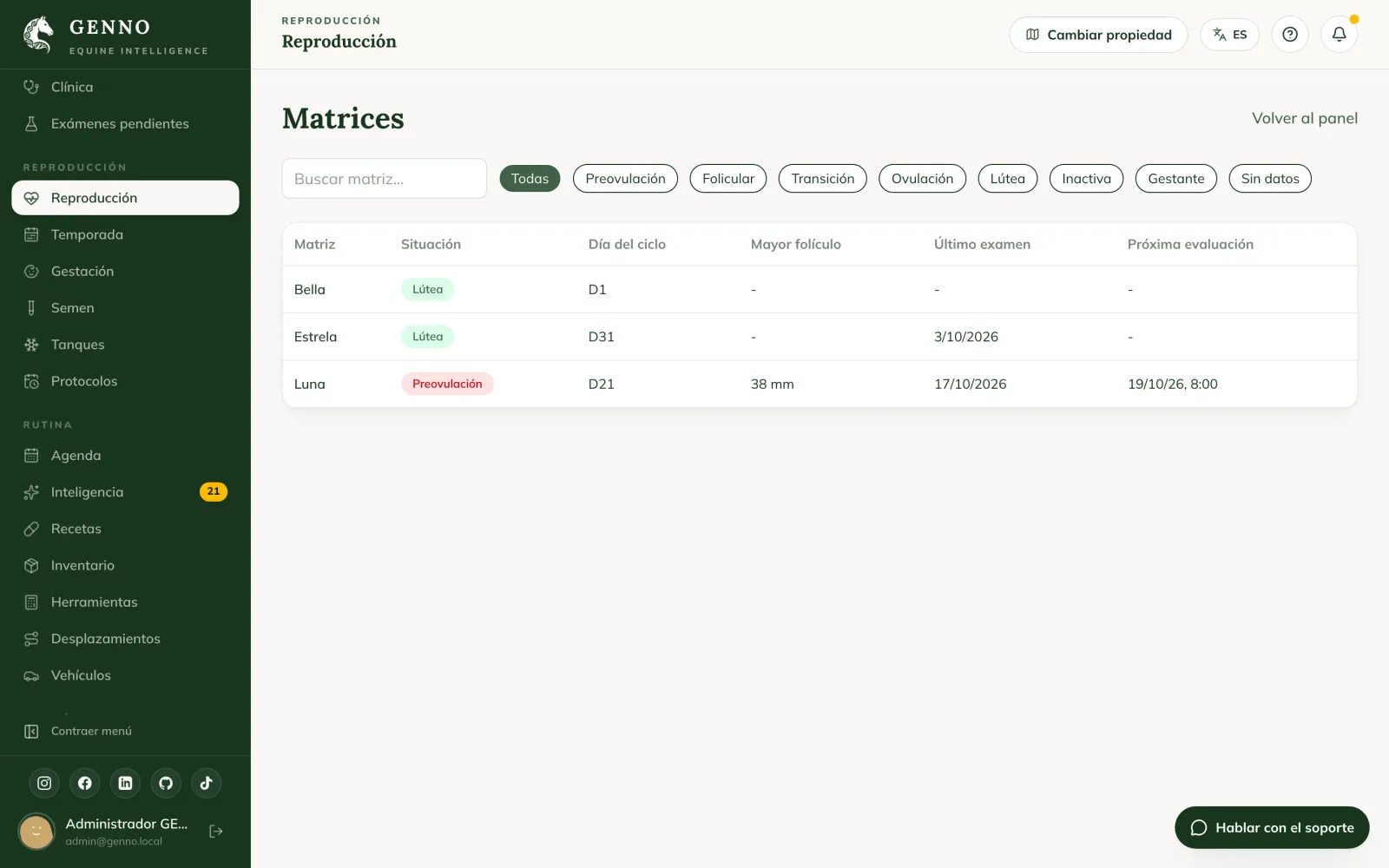The width and height of the screenshot is (1389, 868).
Task: Go to Clínica in sidebar
Action: tap(125, 87)
